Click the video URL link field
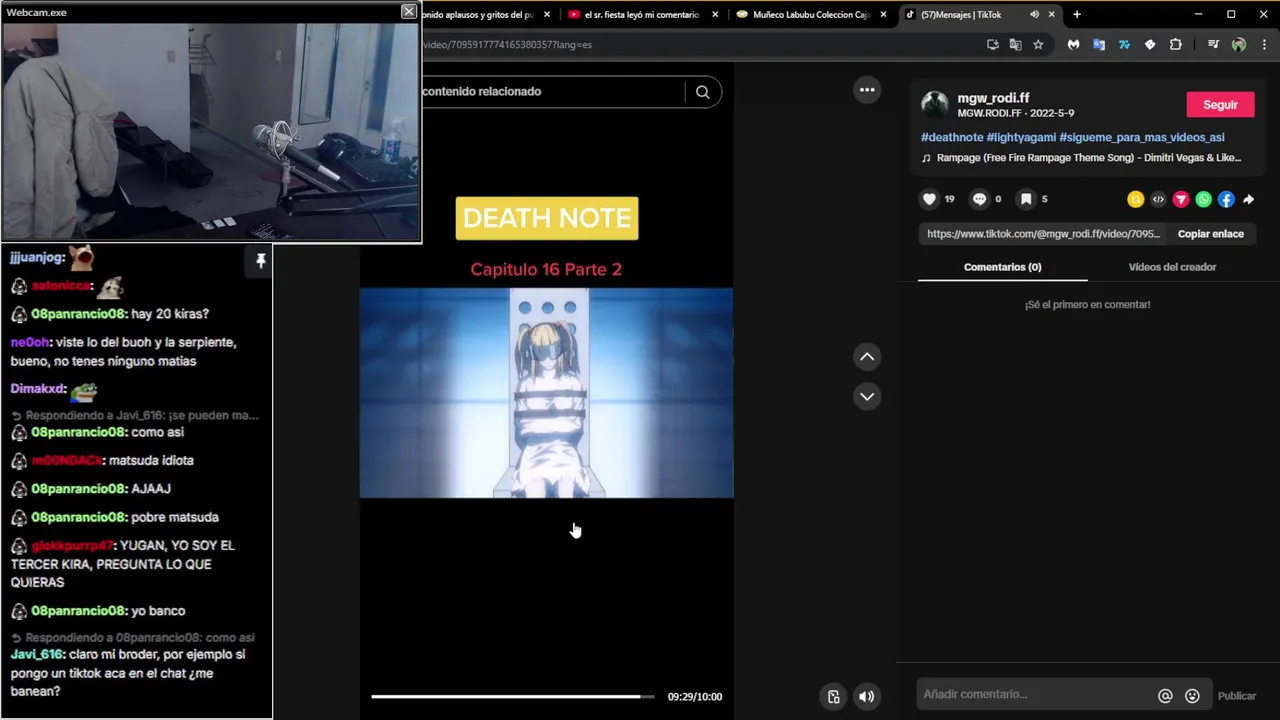 [x=1043, y=234]
